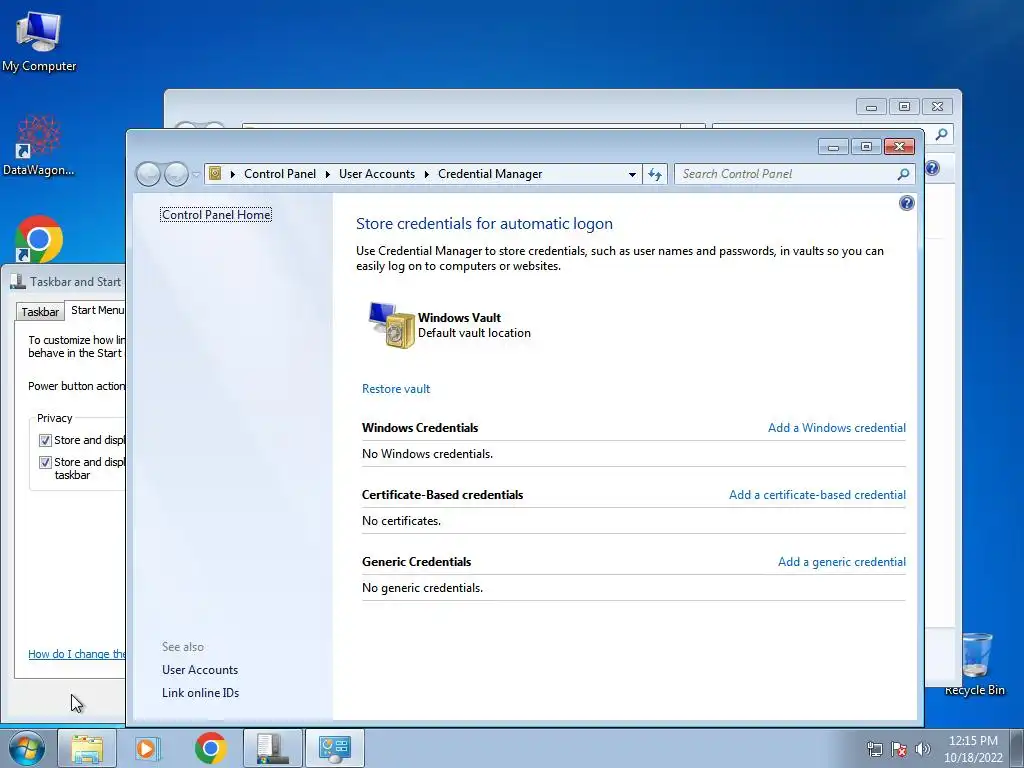
Task: Expand the arrow after Control Panel breadcrumb
Action: [x=328, y=174]
